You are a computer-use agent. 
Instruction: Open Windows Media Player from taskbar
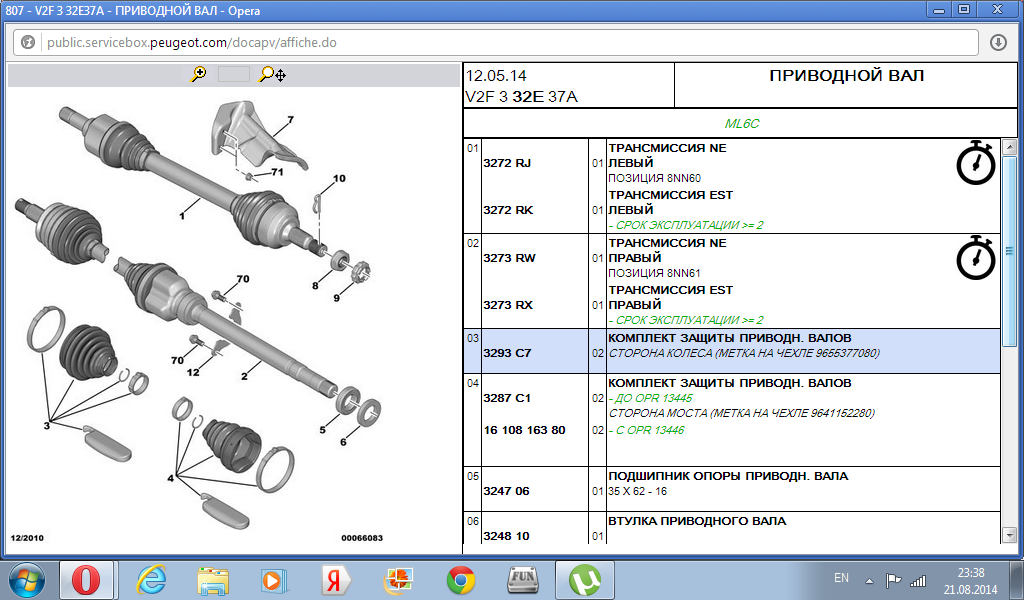click(270, 579)
